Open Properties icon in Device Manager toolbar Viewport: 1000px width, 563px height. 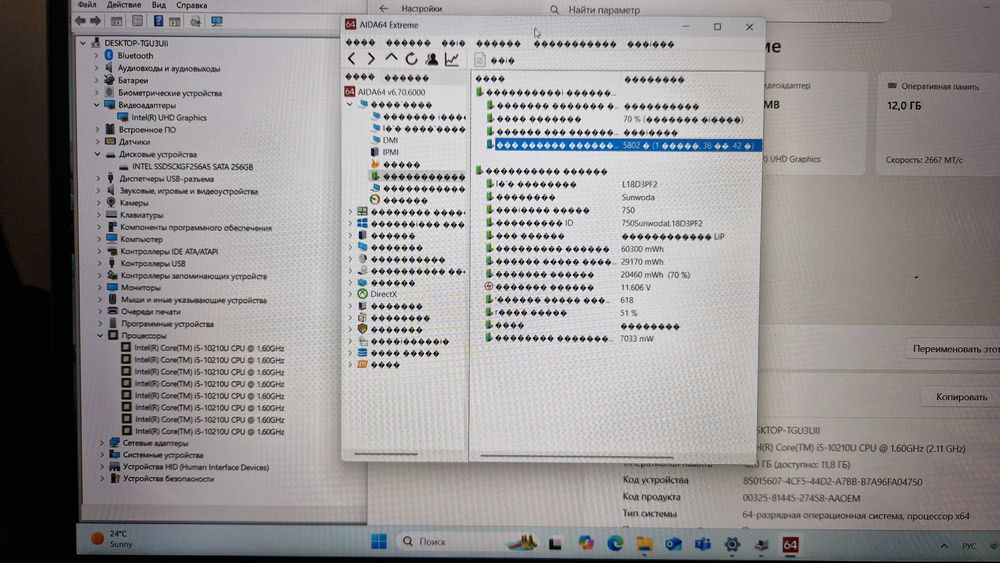tap(137, 21)
